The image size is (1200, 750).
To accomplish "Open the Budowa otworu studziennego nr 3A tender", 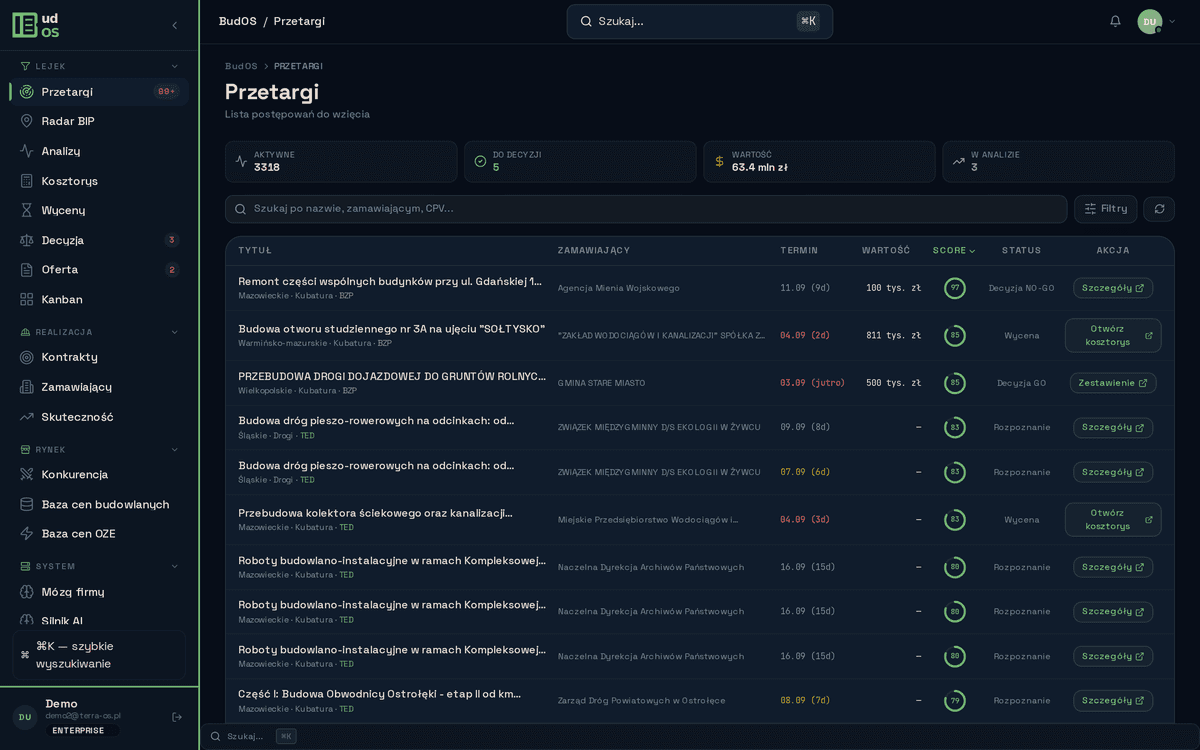I will pos(391,329).
